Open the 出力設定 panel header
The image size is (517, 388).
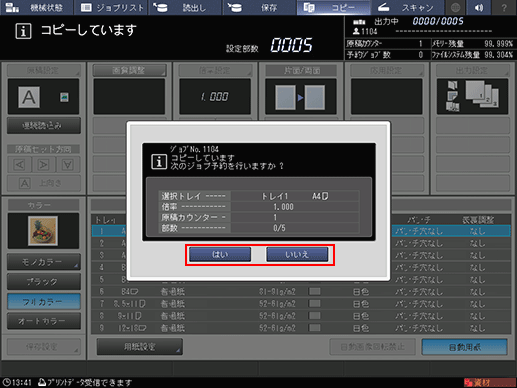coord(473,71)
